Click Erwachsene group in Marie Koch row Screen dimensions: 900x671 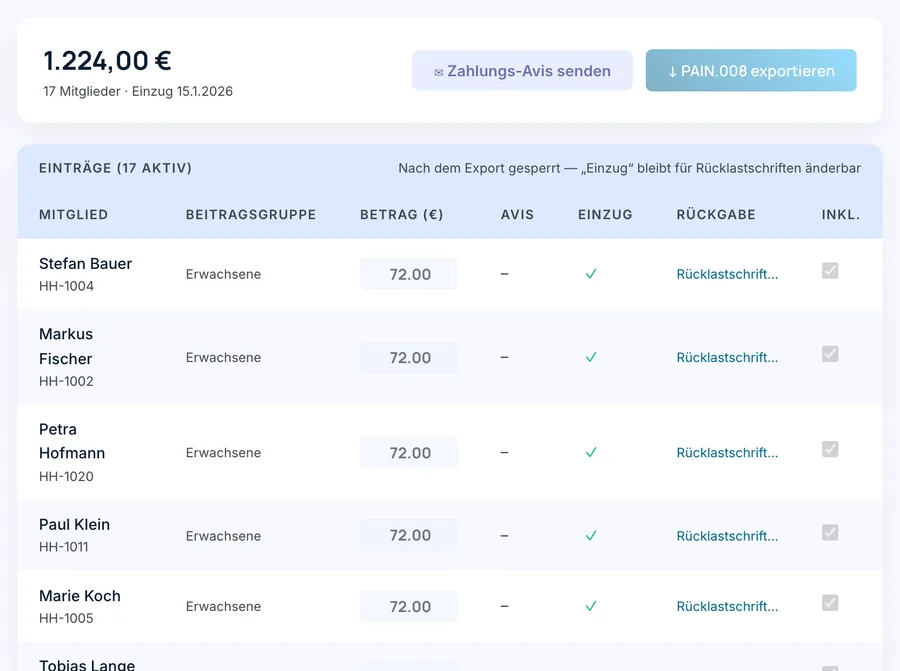223,607
